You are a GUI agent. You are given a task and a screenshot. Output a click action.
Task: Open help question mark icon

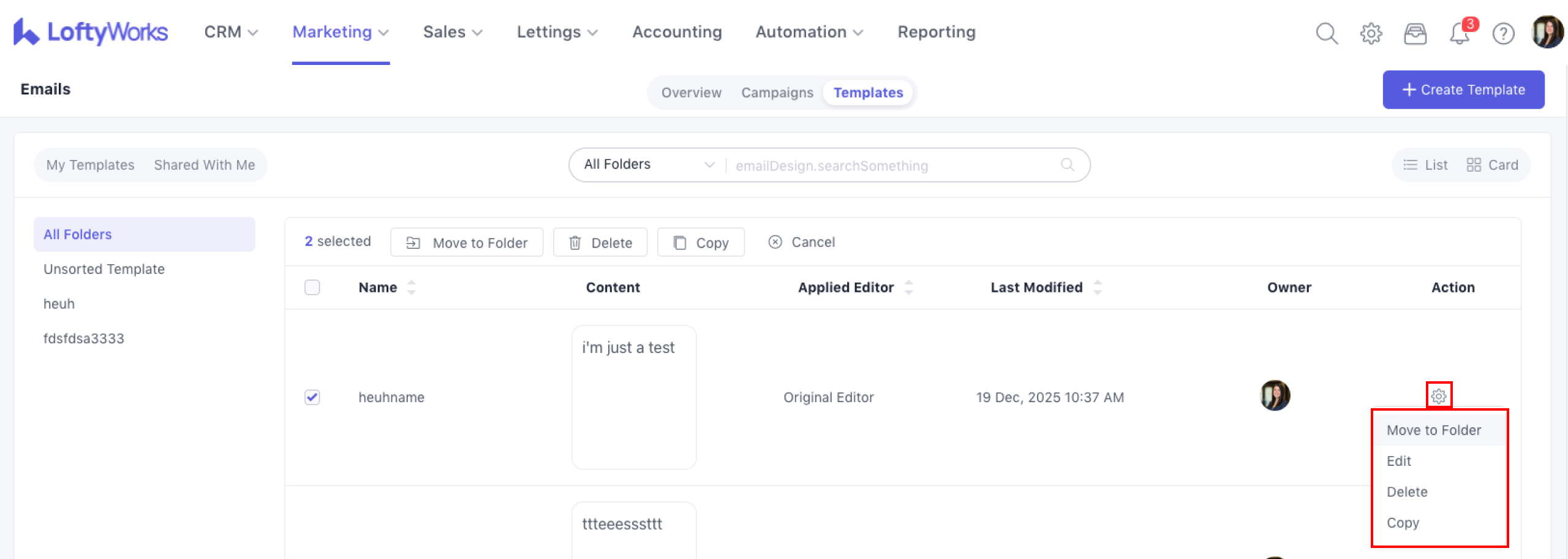[x=1503, y=33]
